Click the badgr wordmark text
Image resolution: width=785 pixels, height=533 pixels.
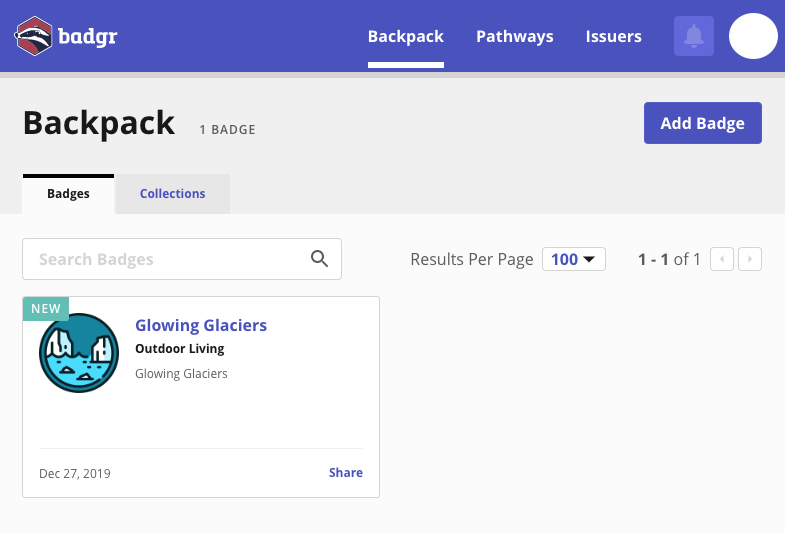[87, 37]
